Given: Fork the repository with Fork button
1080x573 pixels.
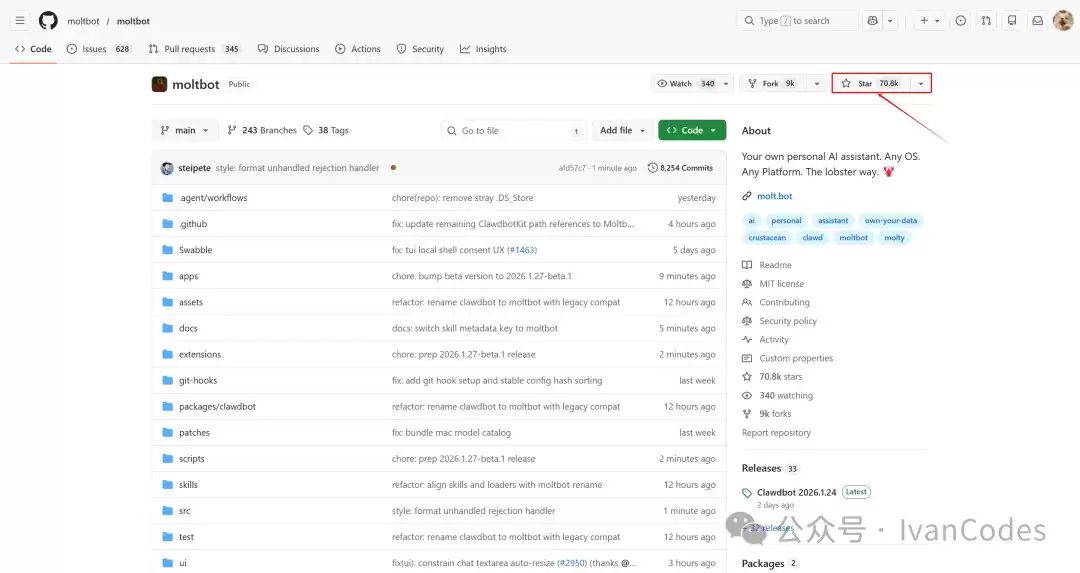Looking at the screenshot, I should (x=772, y=83).
